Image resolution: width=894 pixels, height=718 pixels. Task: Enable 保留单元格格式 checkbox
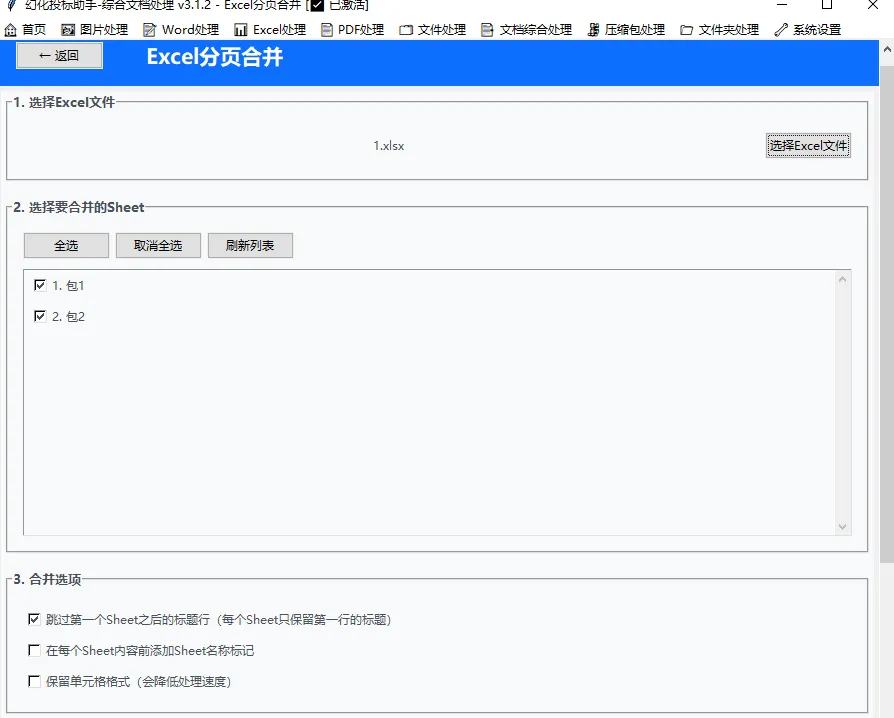coord(34,681)
